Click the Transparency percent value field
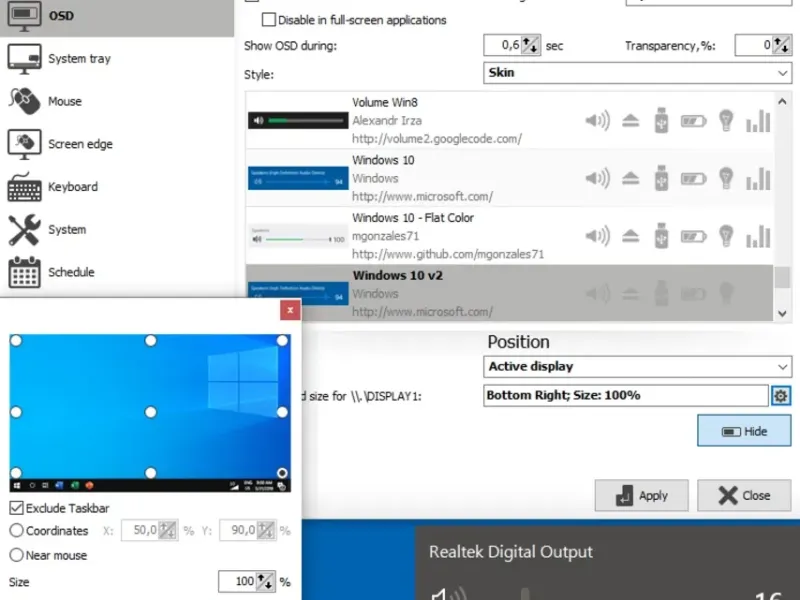The width and height of the screenshot is (800, 600). click(x=754, y=45)
